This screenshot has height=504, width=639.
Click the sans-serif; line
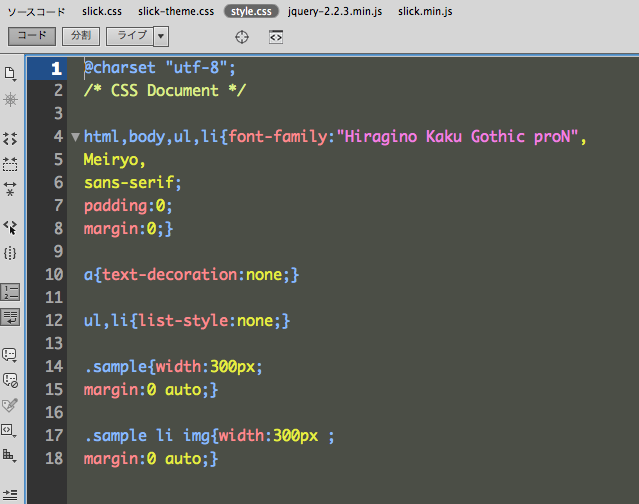[132, 183]
